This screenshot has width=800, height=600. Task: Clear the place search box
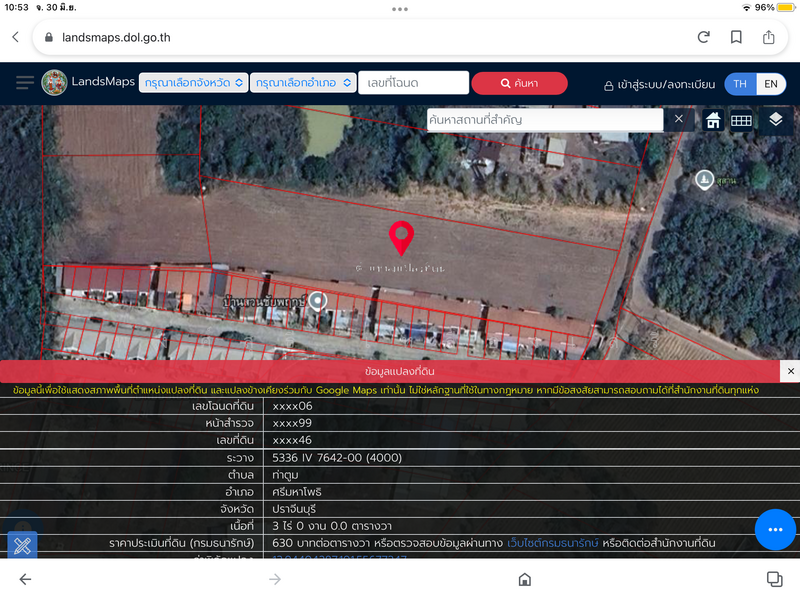pyautogui.click(x=678, y=119)
